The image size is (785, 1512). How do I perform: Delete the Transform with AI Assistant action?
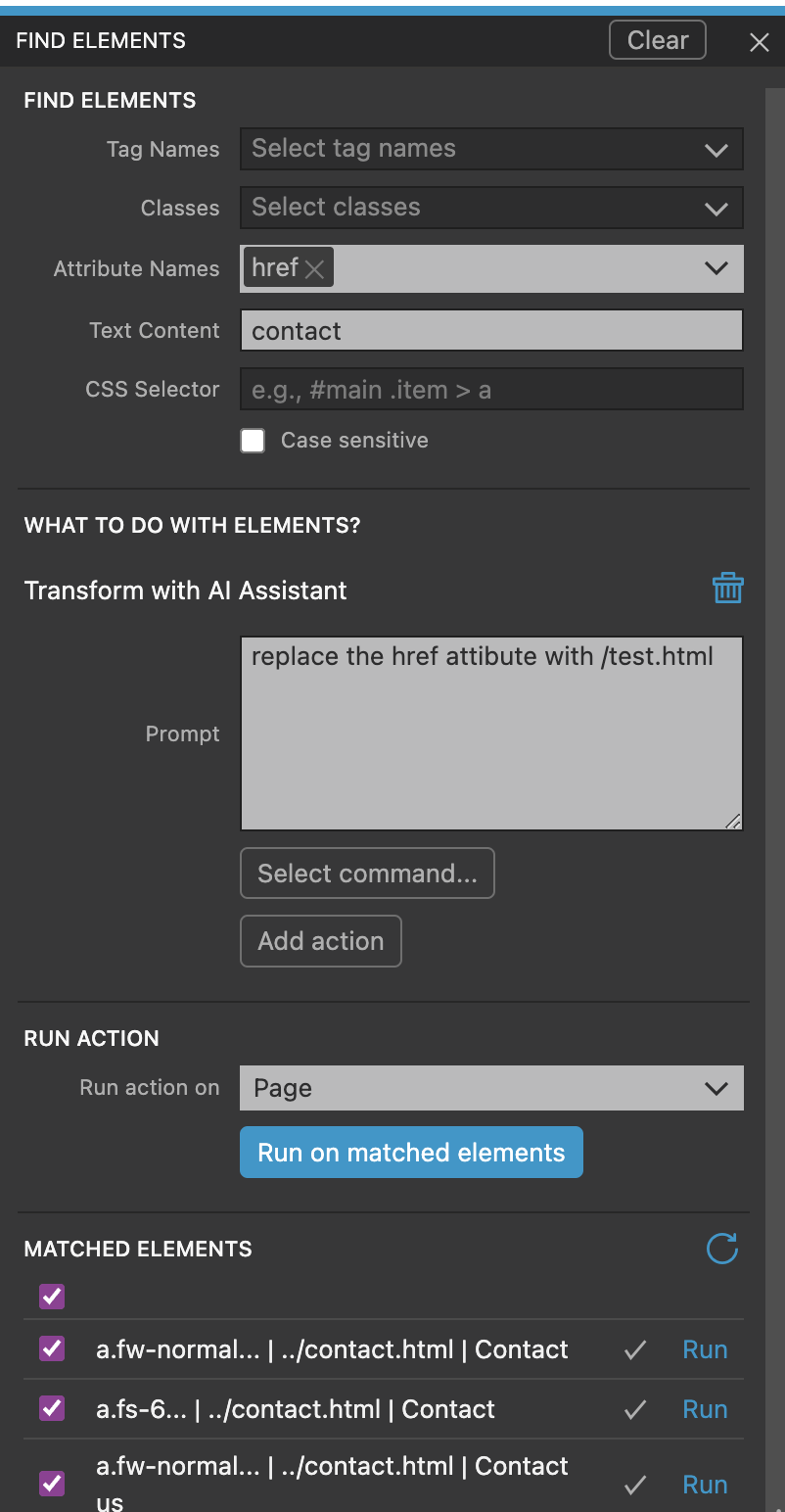727,589
